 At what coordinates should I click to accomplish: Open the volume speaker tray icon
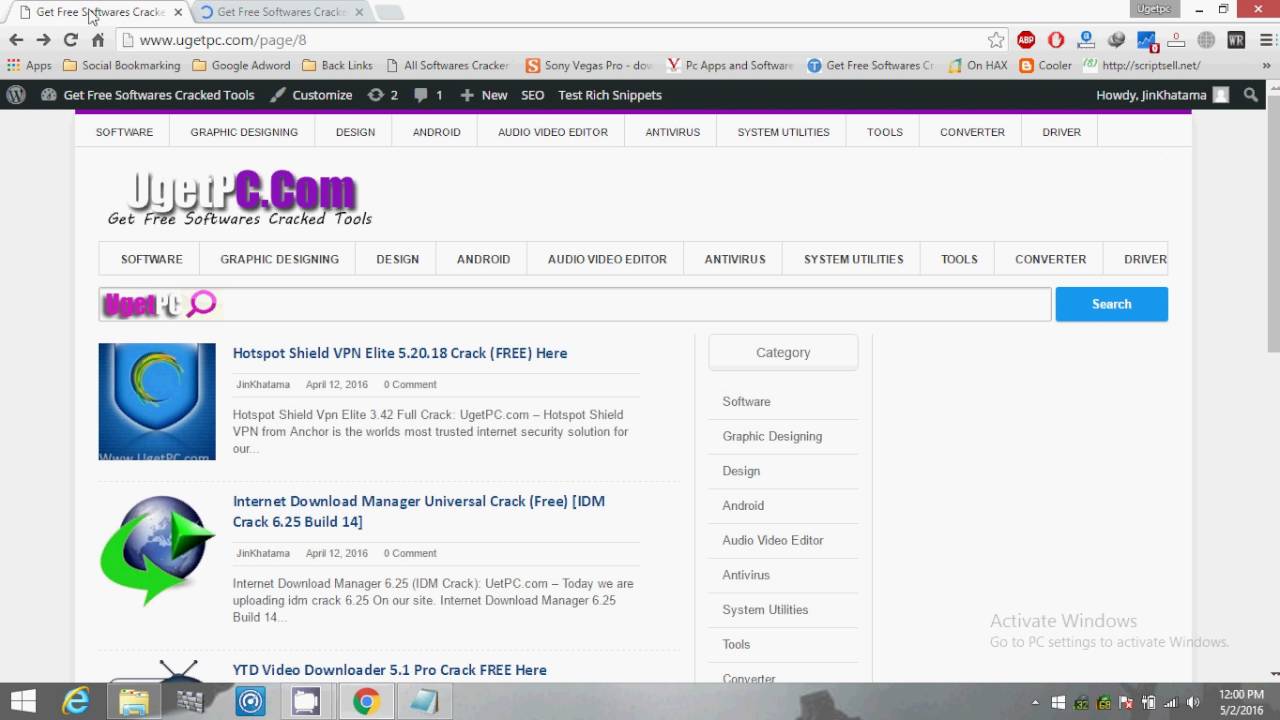pos(1192,703)
